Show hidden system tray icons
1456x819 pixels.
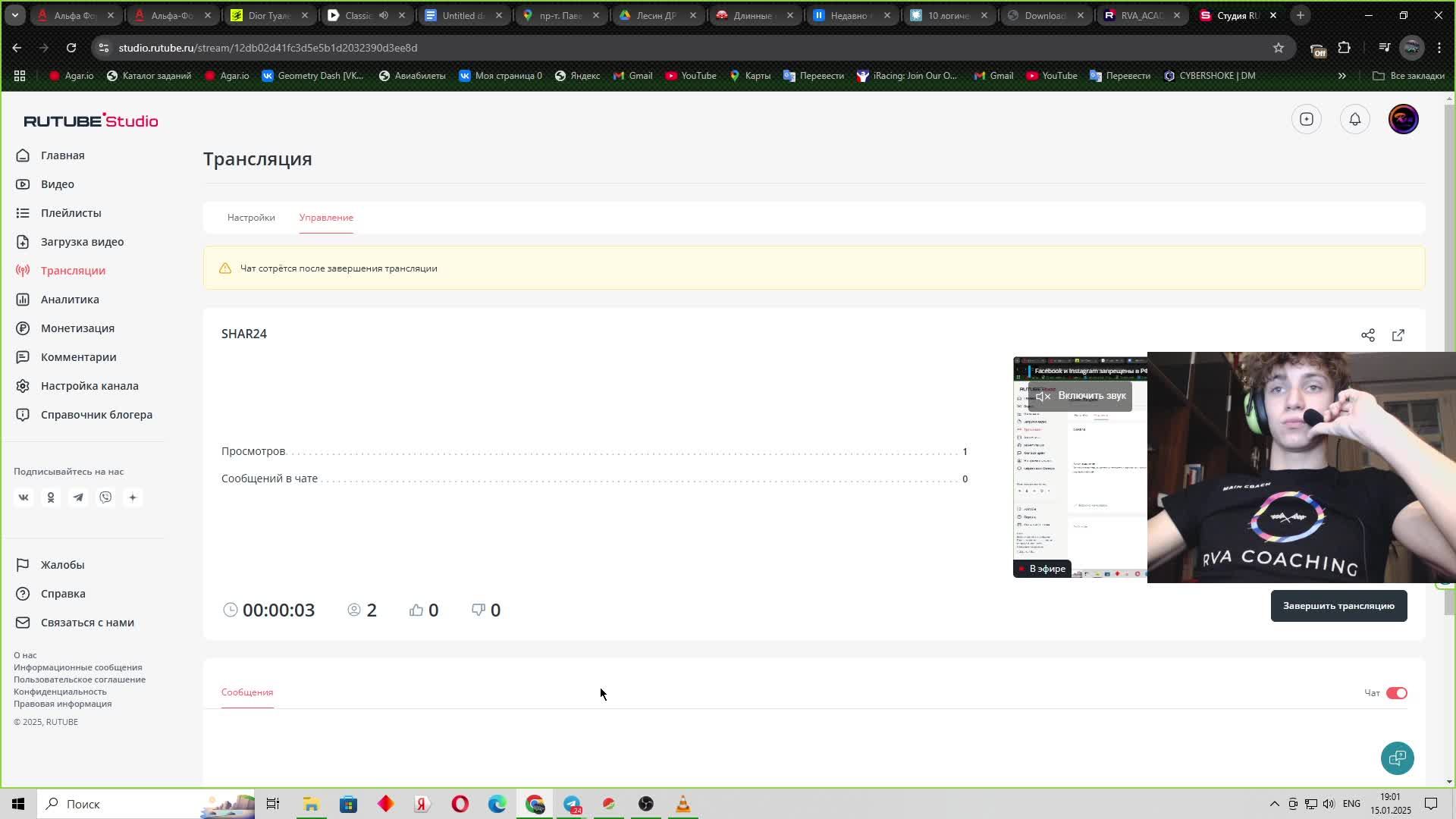[x=1274, y=804]
